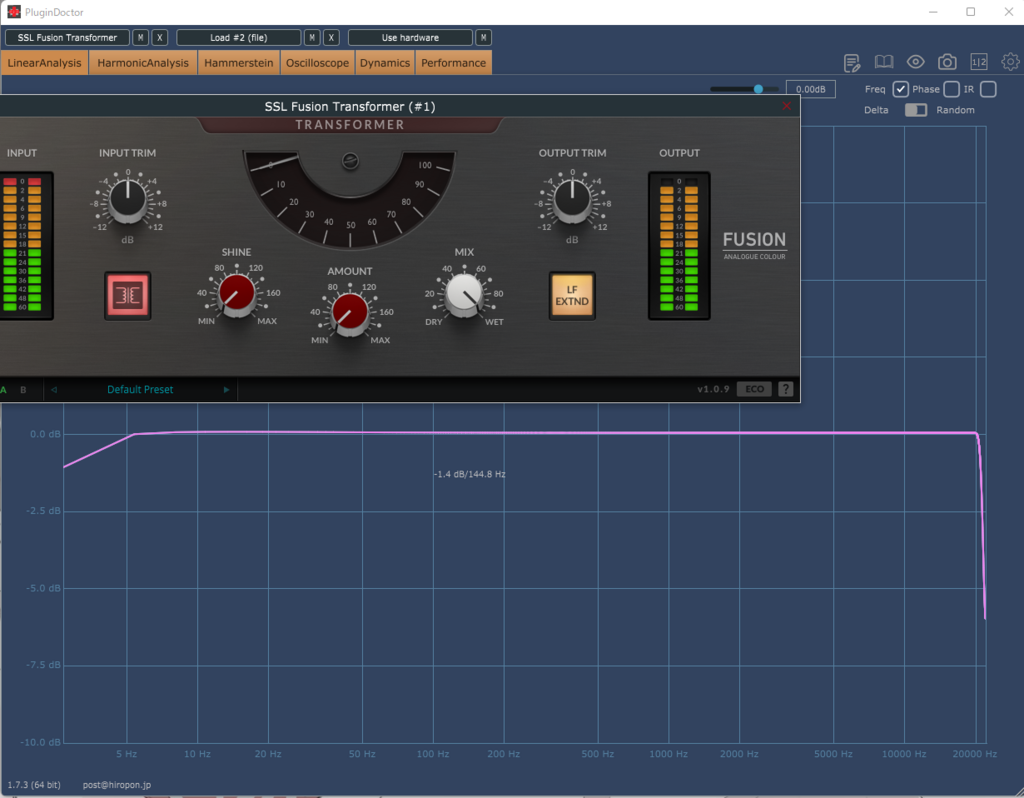Enable the IR checkbox
The height and width of the screenshot is (798, 1024).
pos(988,89)
